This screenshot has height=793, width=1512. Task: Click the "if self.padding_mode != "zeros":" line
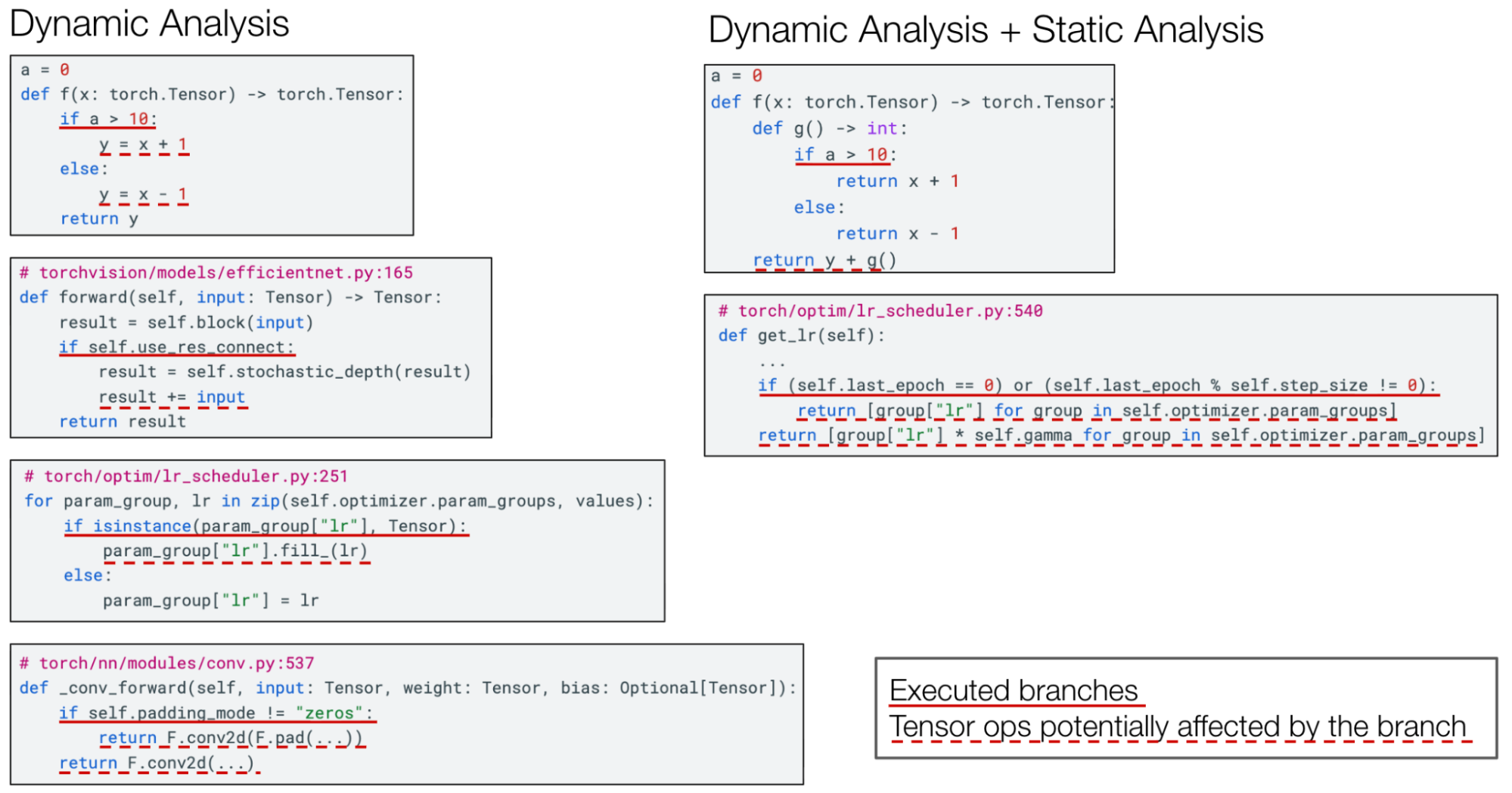point(216,713)
